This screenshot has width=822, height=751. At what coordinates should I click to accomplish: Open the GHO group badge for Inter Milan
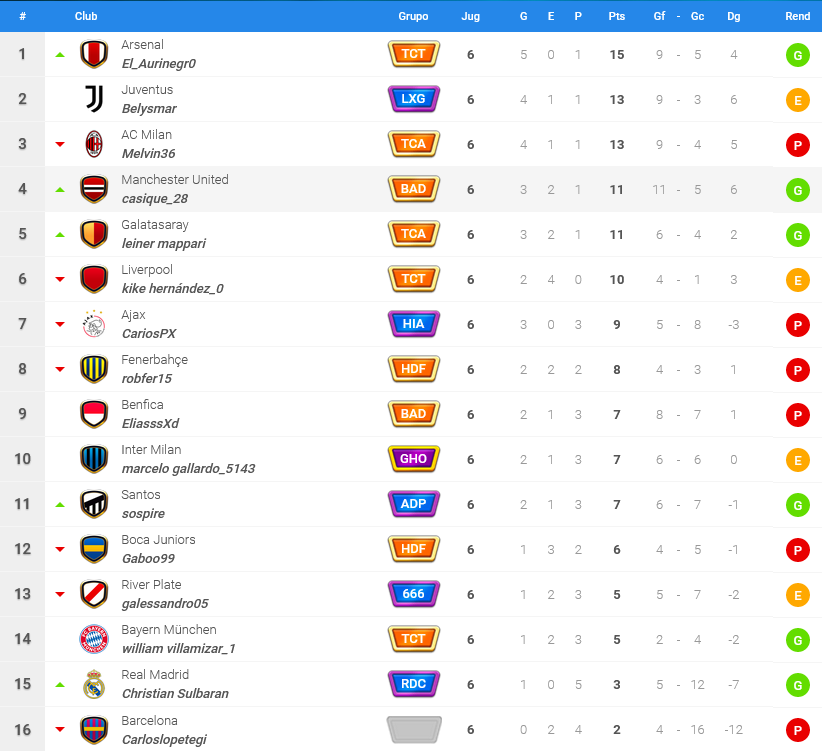click(414, 459)
